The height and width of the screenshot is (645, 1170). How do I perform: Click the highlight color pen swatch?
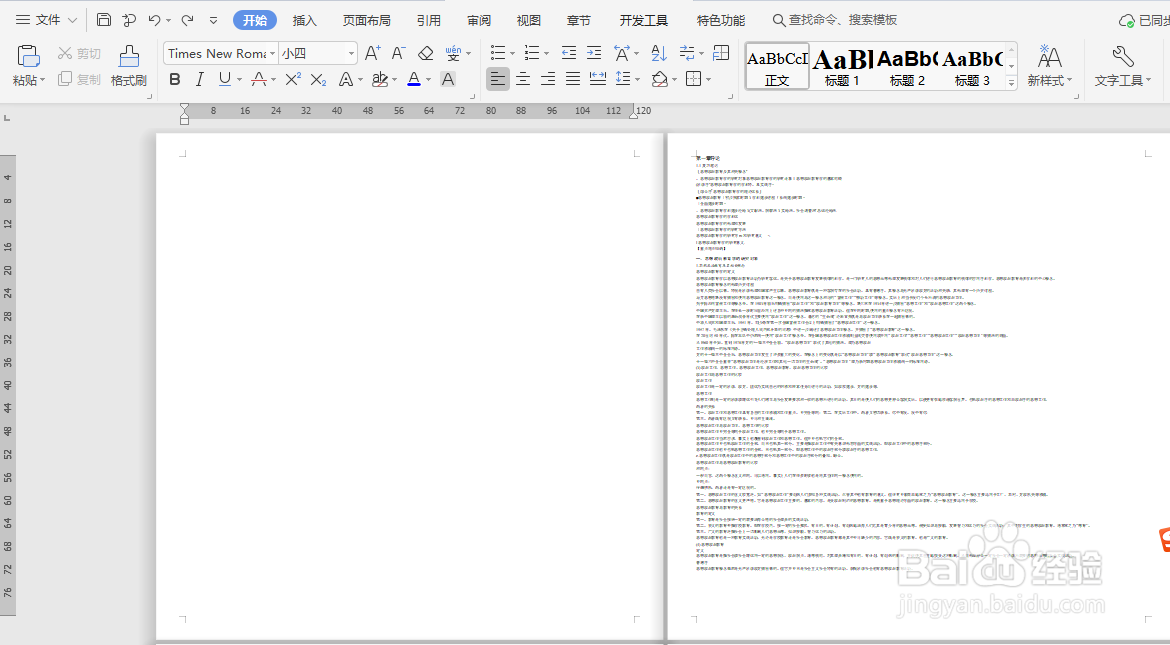point(380,79)
